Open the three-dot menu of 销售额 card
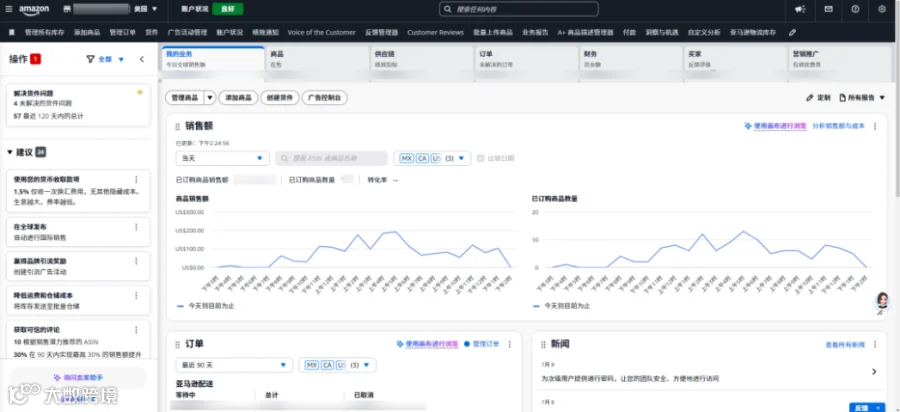This screenshot has height=412, width=900. coord(875,126)
